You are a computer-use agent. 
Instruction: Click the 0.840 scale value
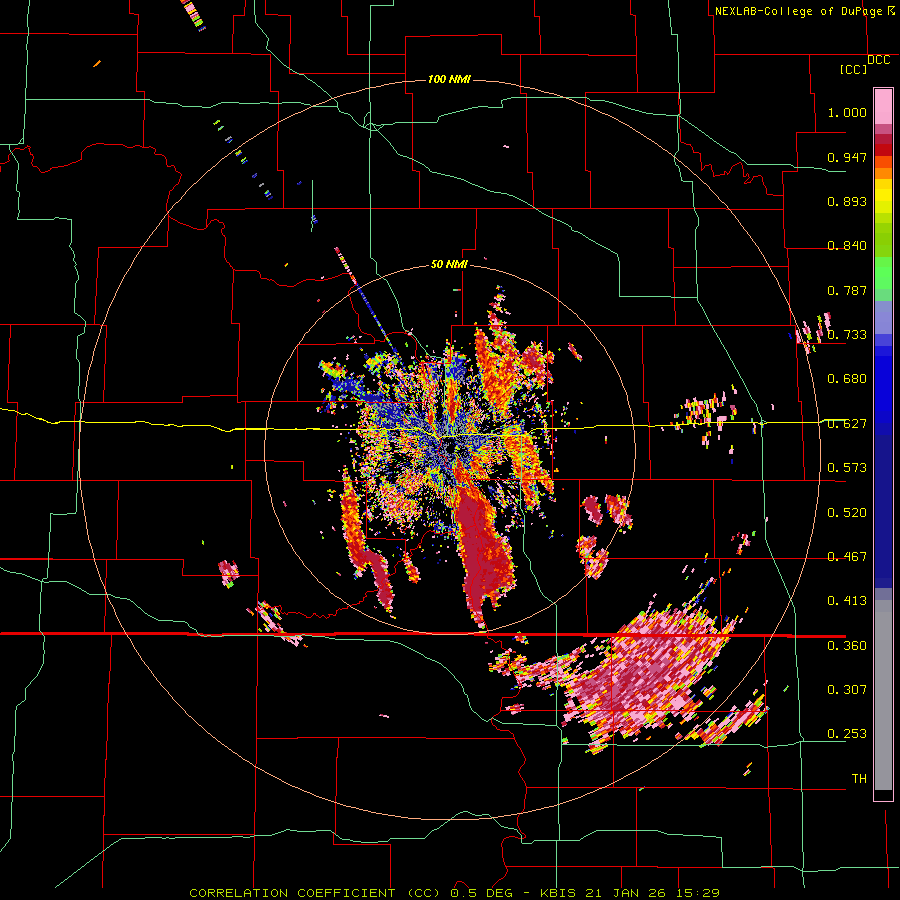pyautogui.click(x=847, y=246)
